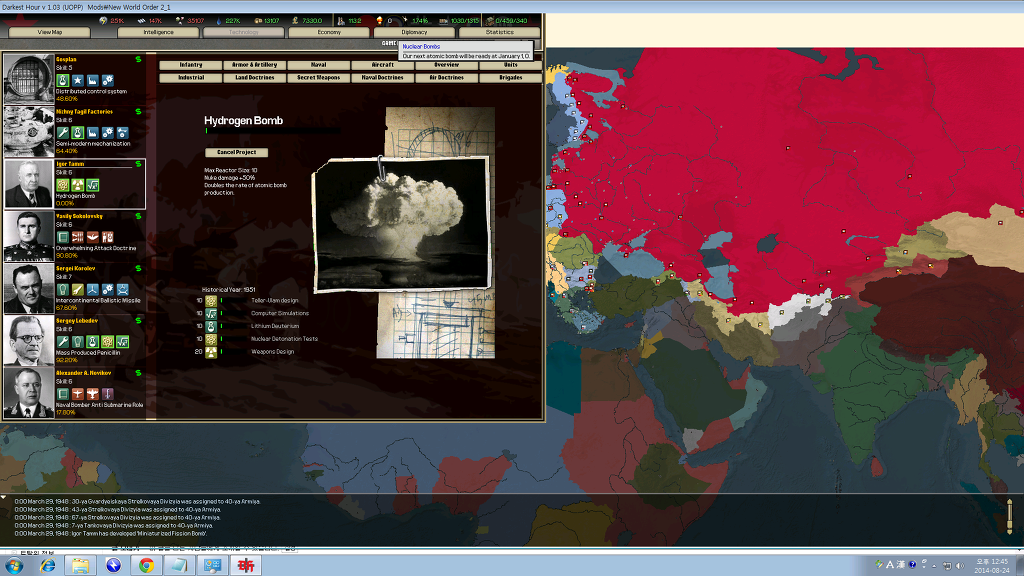Image resolution: width=1024 pixels, height=576 pixels.
Task: Select Vasily Sokolovsky's portrait
Action: [x=29, y=236]
